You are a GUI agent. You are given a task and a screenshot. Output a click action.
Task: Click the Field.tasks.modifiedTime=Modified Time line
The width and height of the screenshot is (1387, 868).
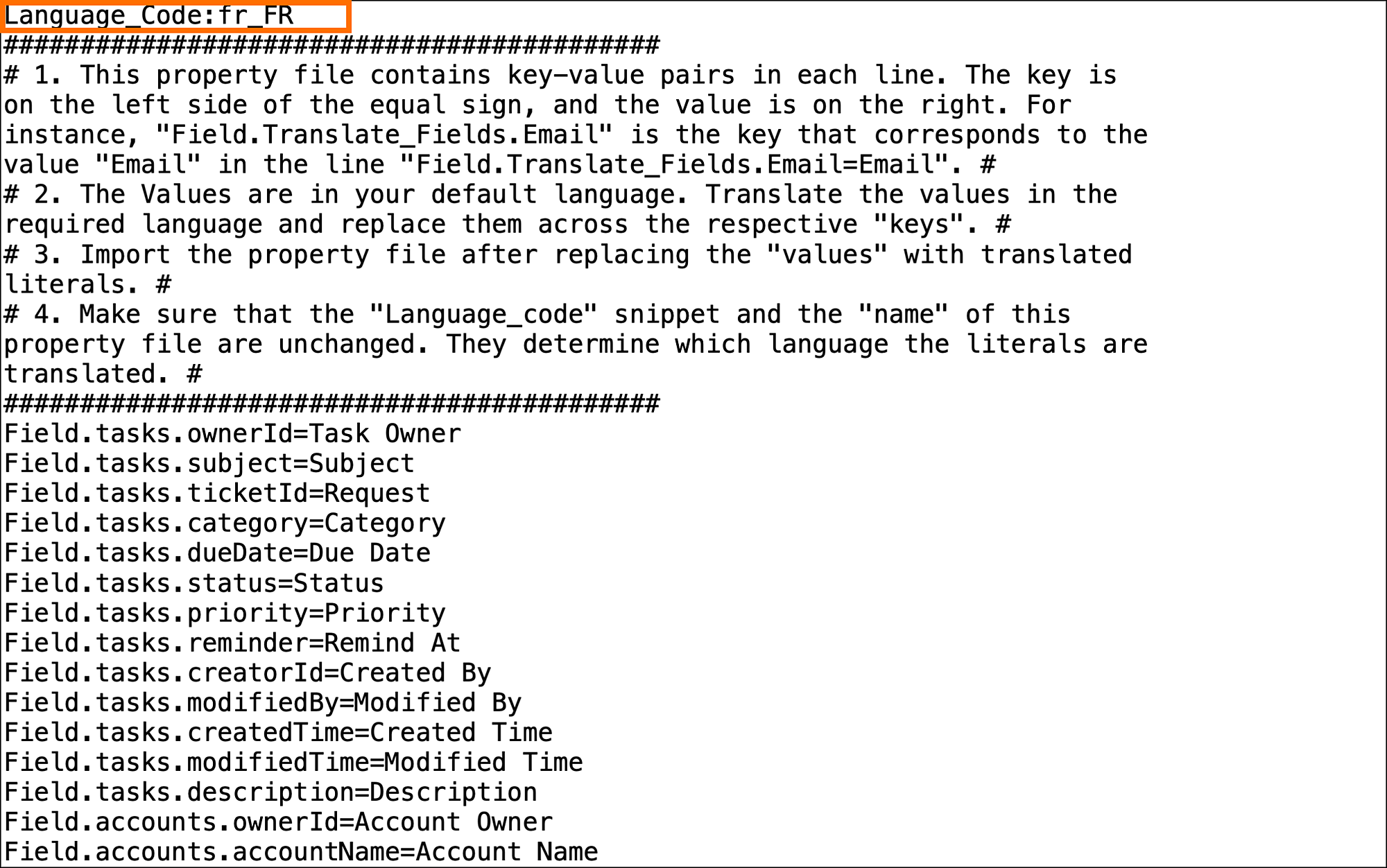[293, 763]
